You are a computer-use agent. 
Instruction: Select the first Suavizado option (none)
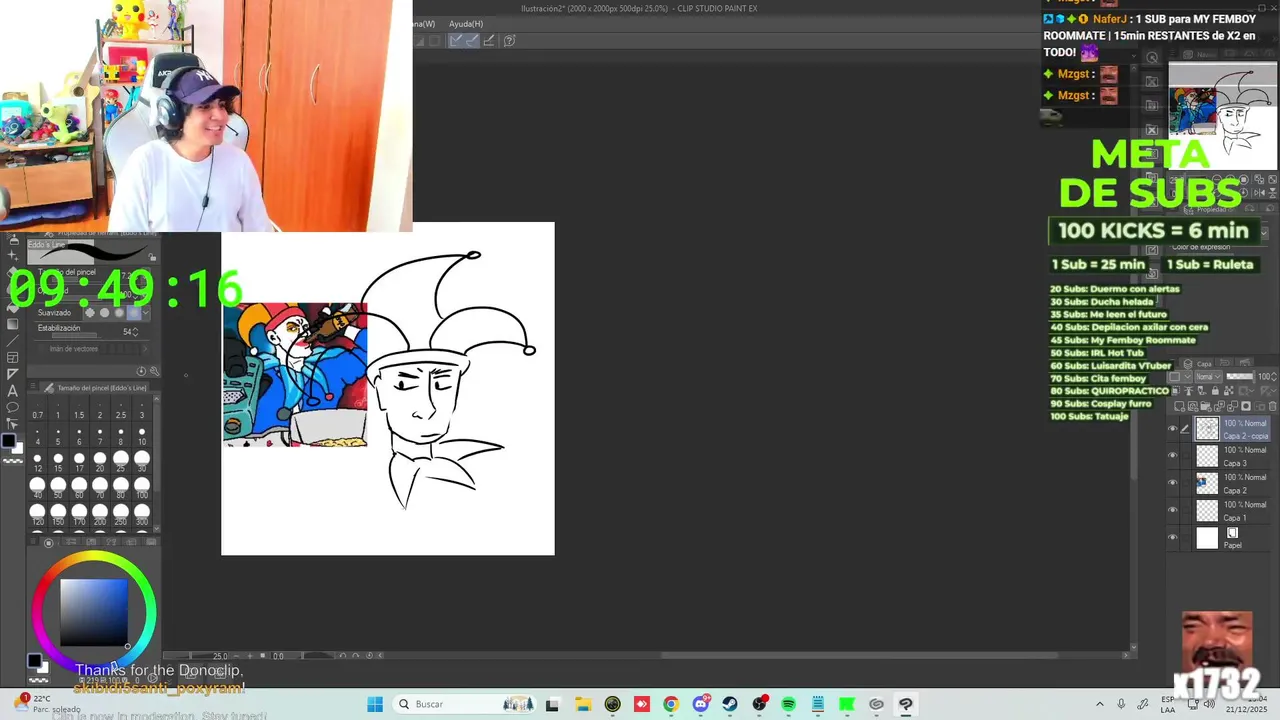click(89, 313)
